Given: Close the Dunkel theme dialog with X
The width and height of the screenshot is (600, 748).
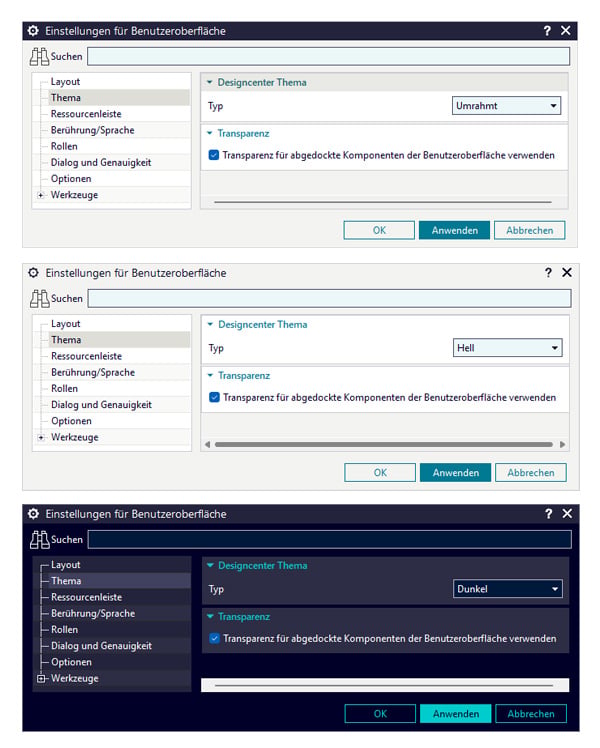Looking at the screenshot, I should [x=567, y=513].
